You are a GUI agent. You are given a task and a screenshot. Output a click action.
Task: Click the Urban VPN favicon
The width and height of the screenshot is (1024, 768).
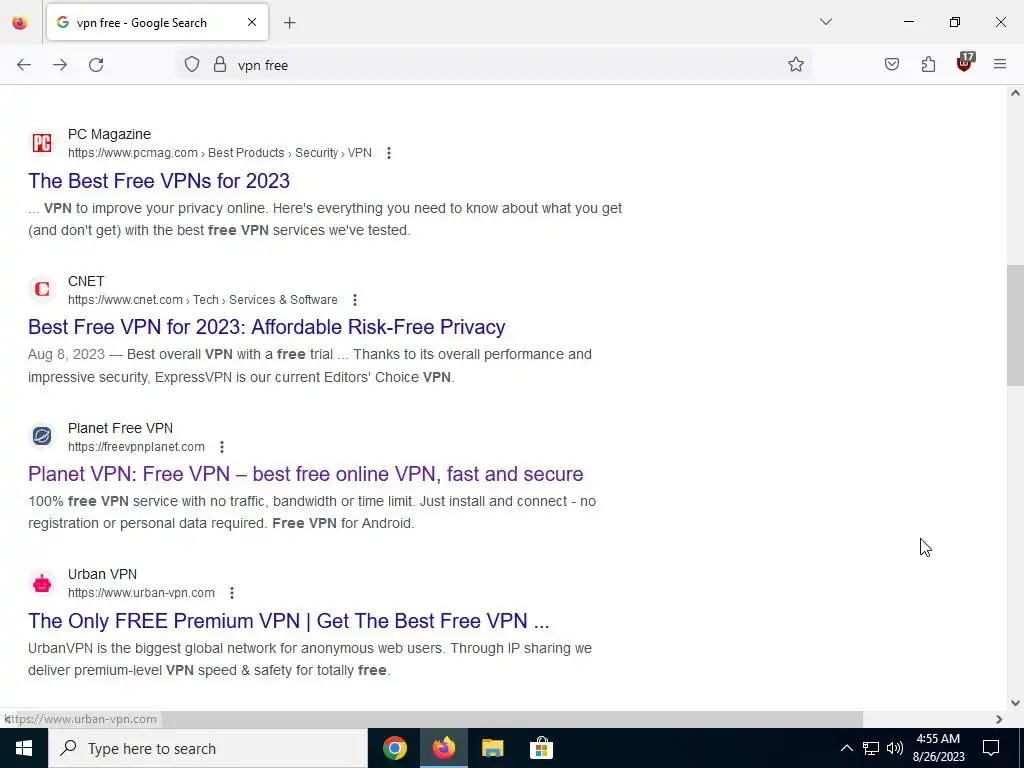click(42, 583)
